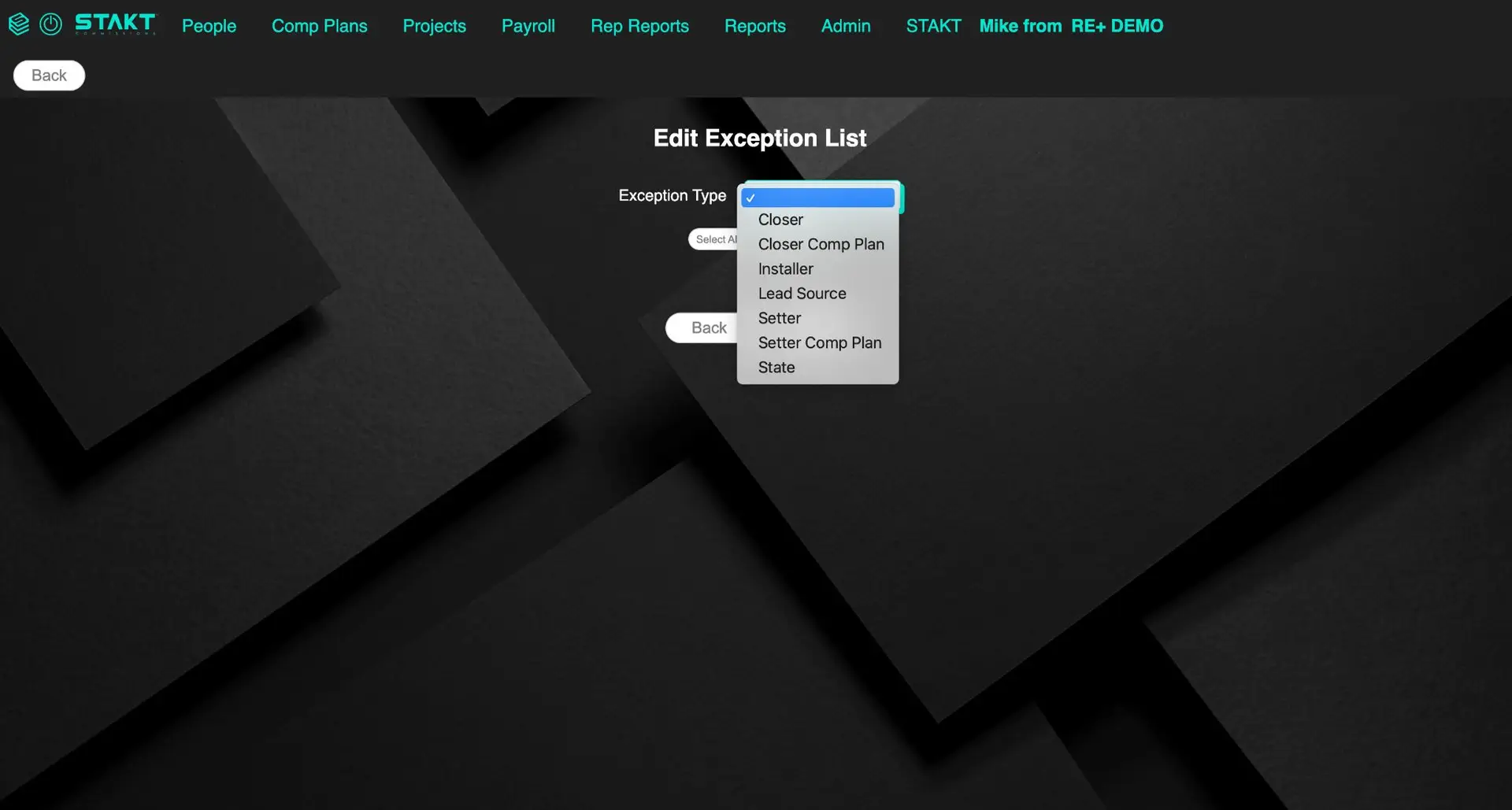Click the Back button under the logo
1512x810 pixels.
point(49,76)
